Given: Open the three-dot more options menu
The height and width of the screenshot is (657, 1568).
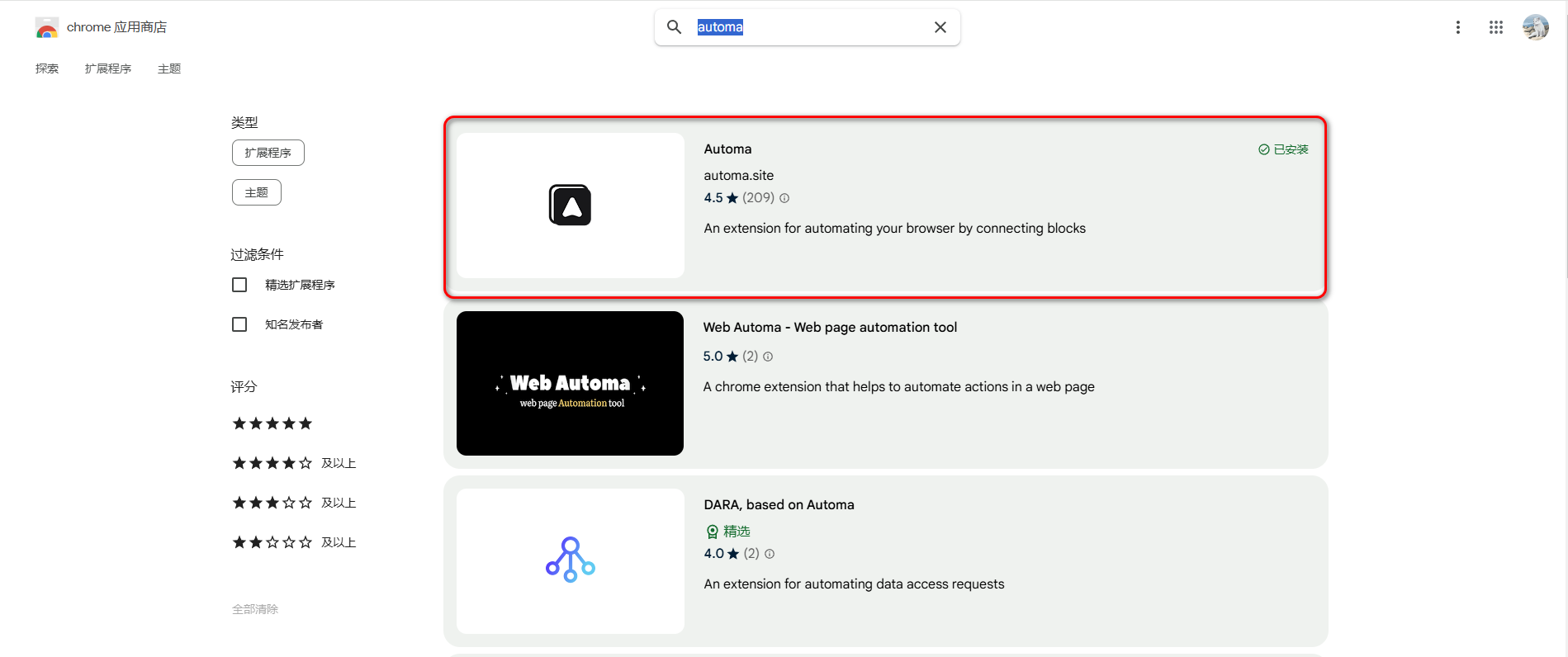Looking at the screenshot, I should point(1457,27).
